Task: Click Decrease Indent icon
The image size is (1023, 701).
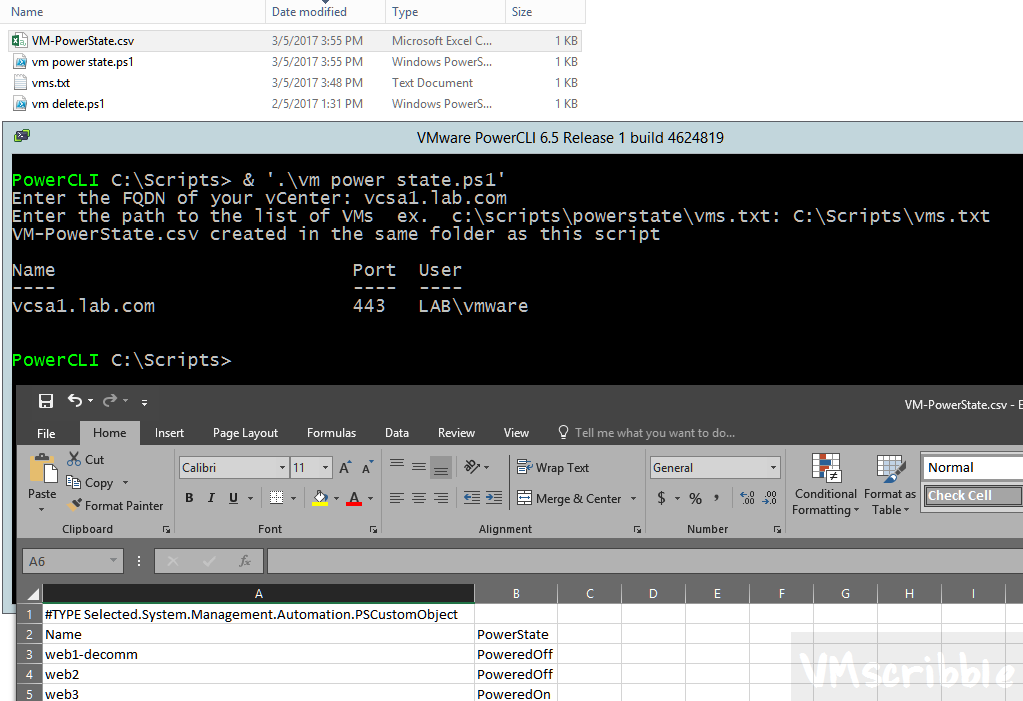Action: coord(472,498)
